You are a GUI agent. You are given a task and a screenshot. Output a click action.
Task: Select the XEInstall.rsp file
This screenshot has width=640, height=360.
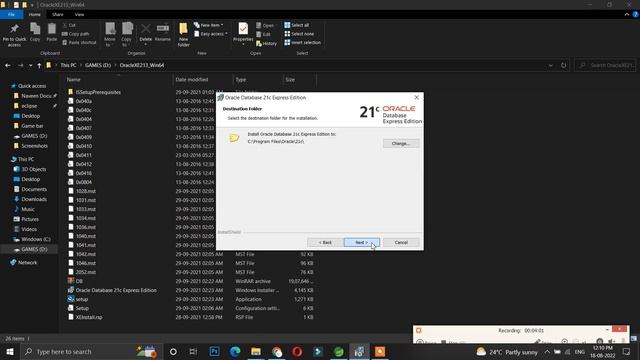click(89, 317)
